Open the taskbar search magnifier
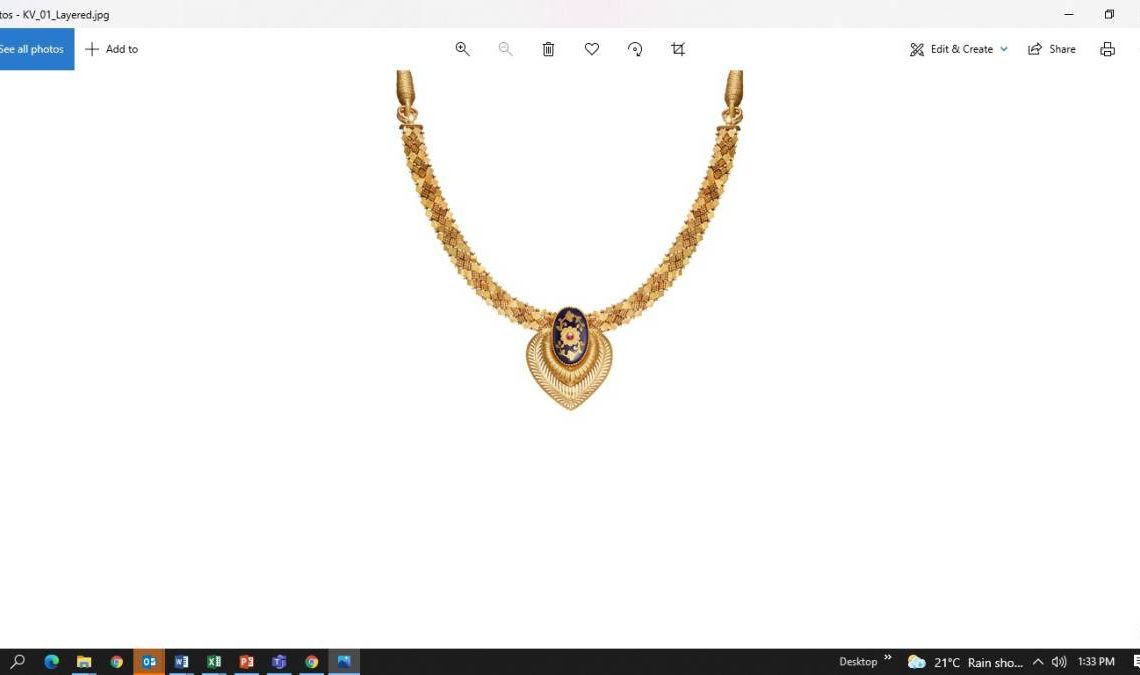 (x=17, y=661)
